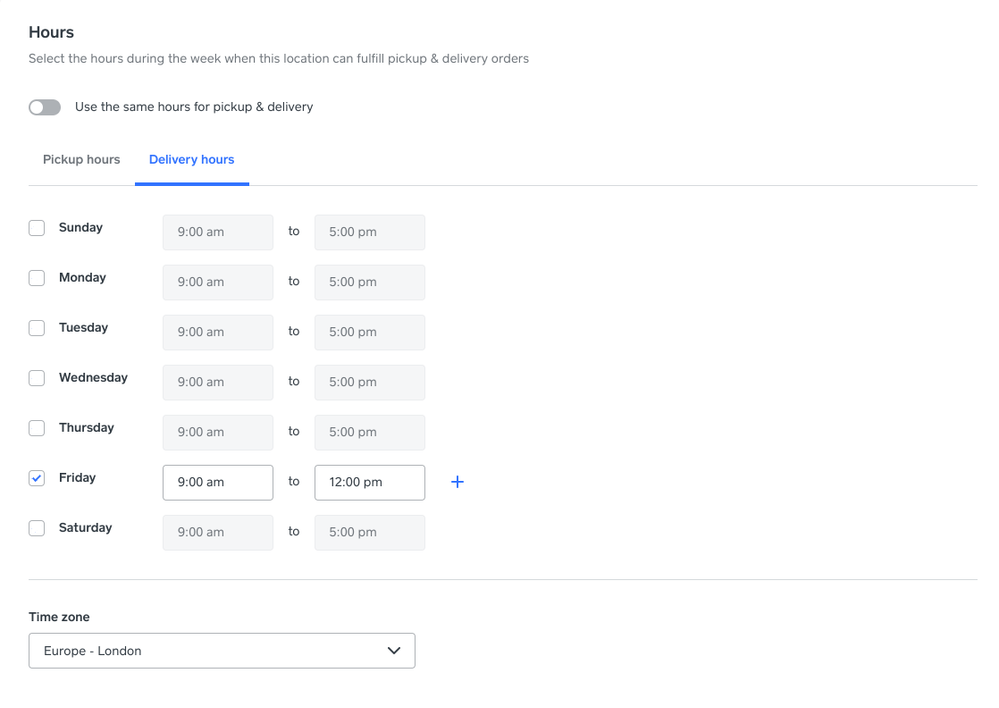The image size is (999, 708).
Task: Click Monday end time 5:00 pm field
Action: click(x=369, y=282)
